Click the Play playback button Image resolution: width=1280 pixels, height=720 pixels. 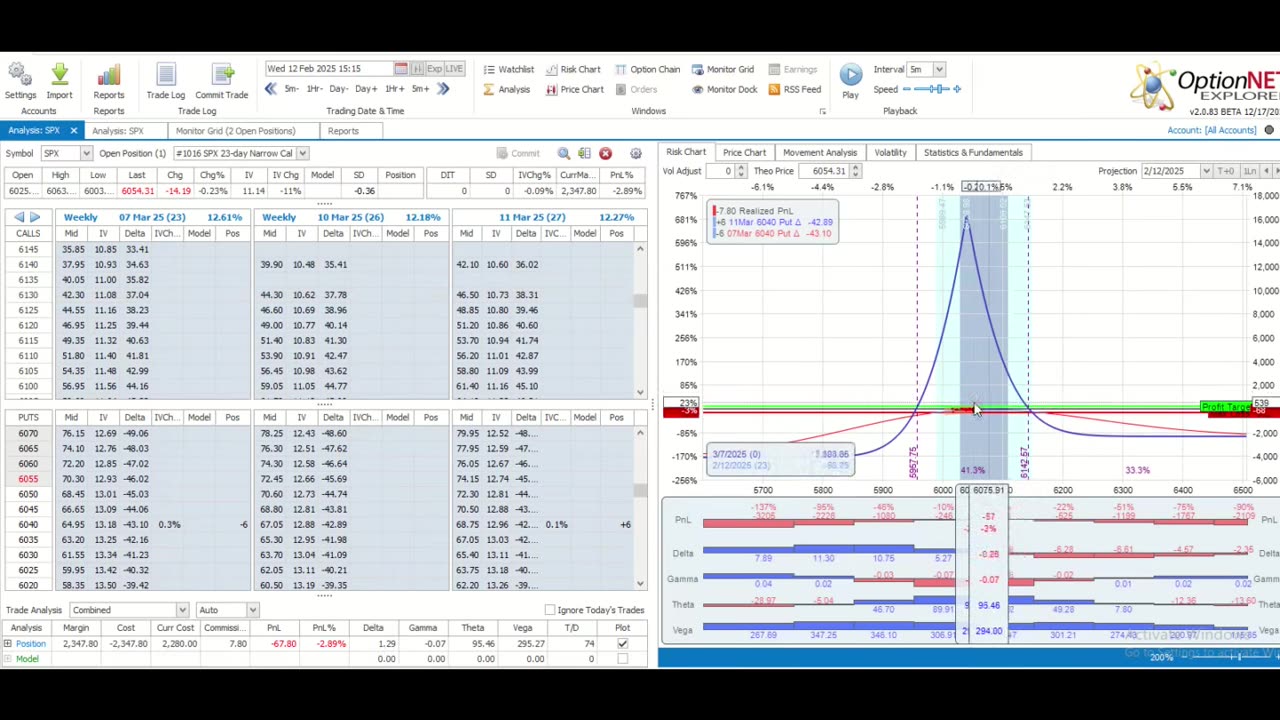tap(850, 76)
